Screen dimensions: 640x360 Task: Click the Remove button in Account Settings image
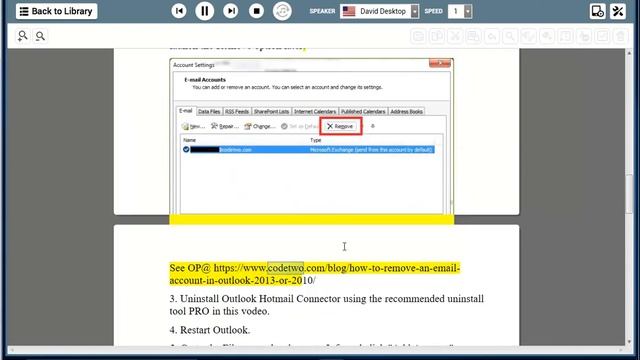340,127
